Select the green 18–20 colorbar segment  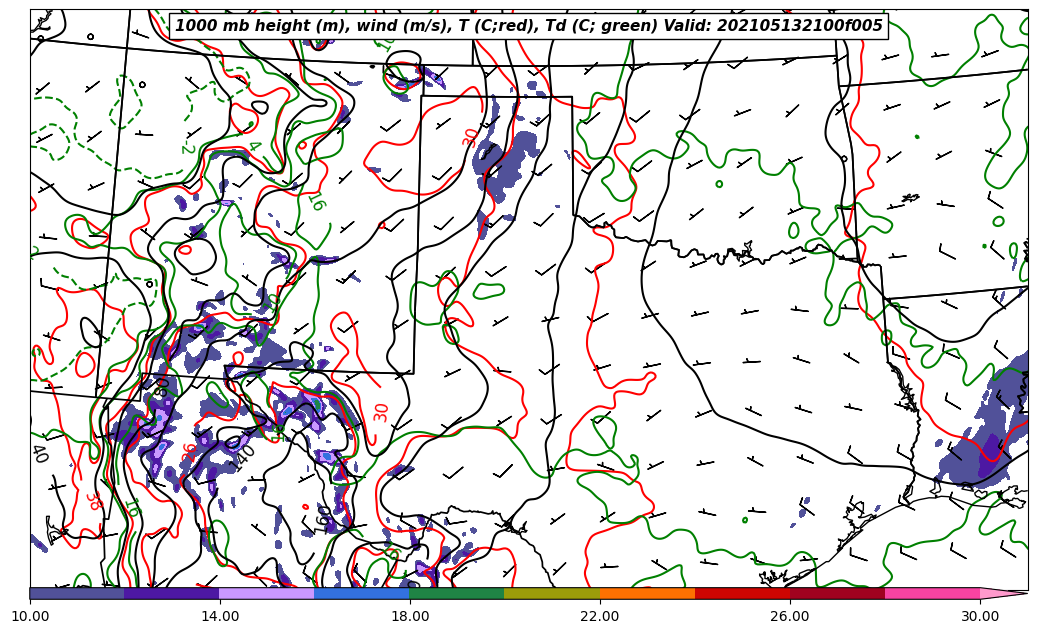click(x=457, y=593)
